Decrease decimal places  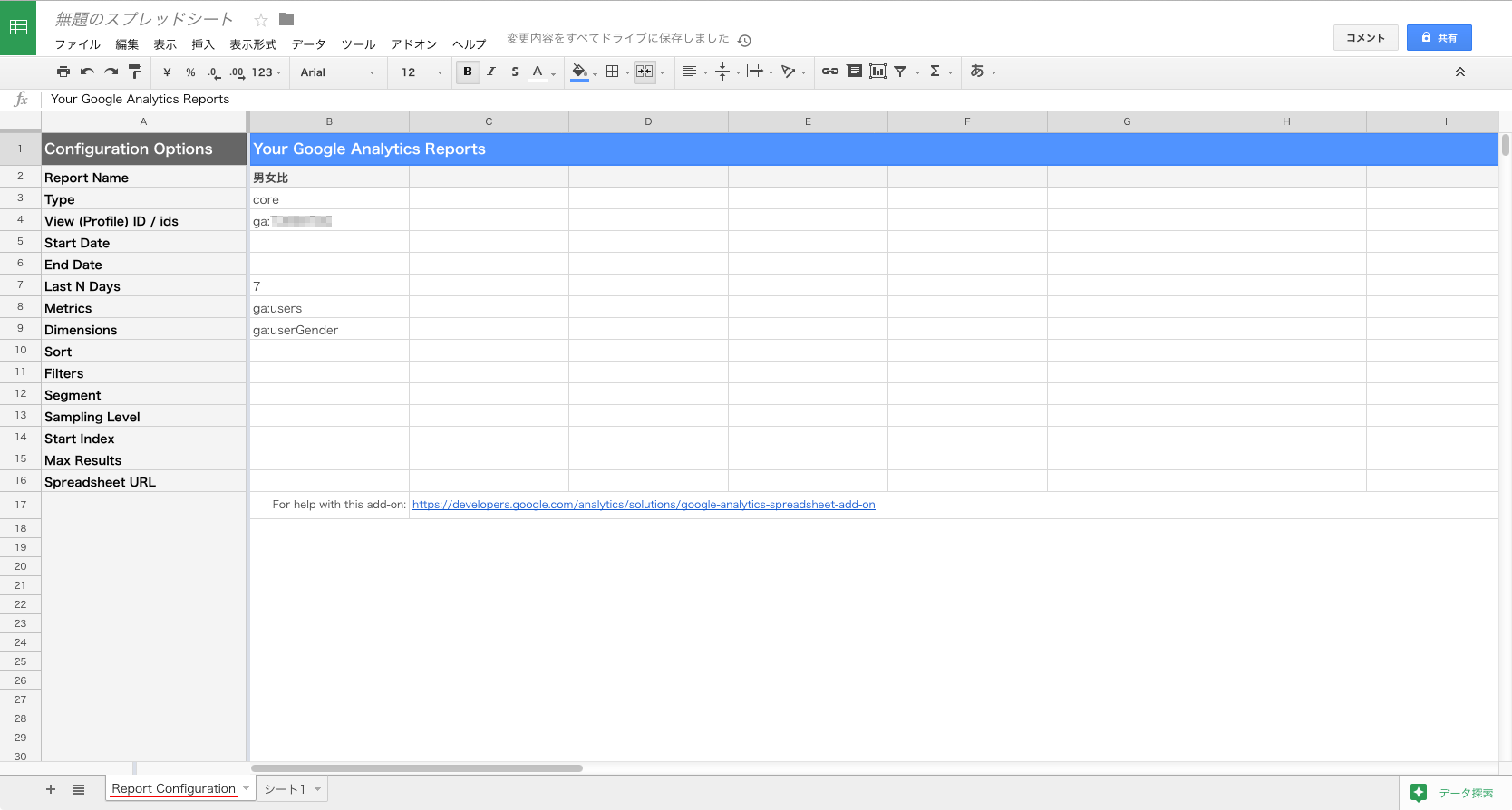click(214, 72)
